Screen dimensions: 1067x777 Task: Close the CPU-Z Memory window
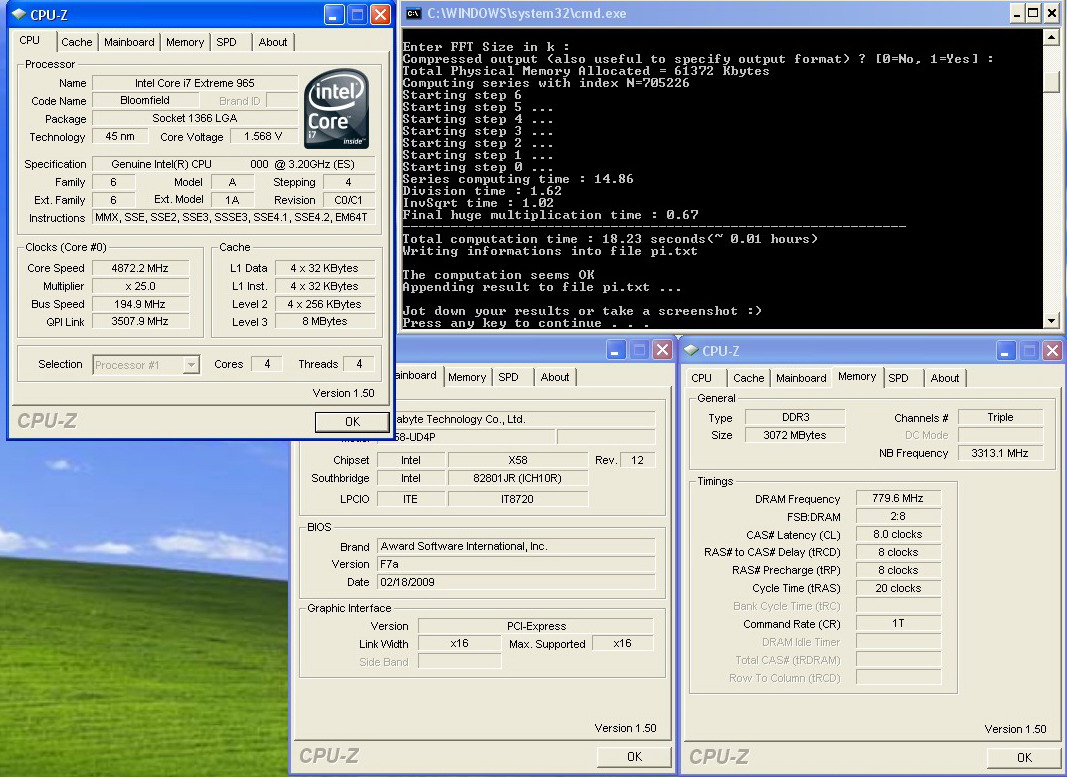(1052, 350)
